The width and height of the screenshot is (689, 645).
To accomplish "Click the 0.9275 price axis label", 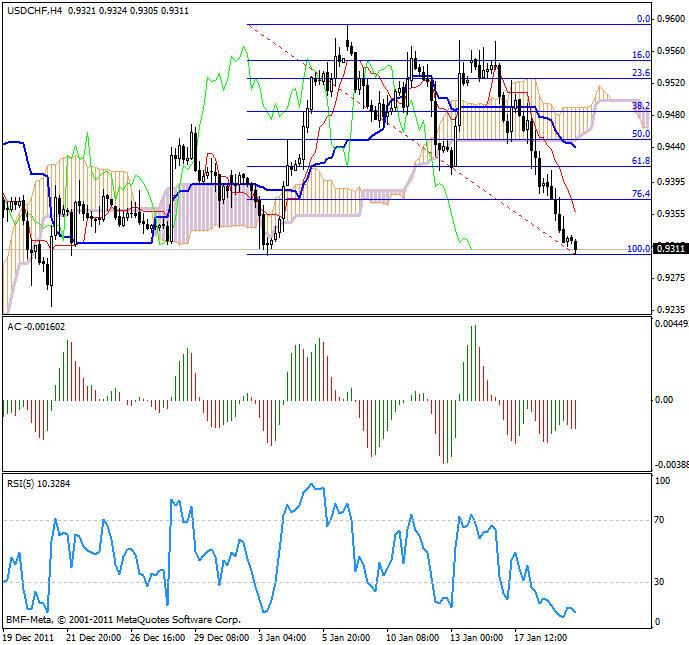I will (x=671, y=278).
